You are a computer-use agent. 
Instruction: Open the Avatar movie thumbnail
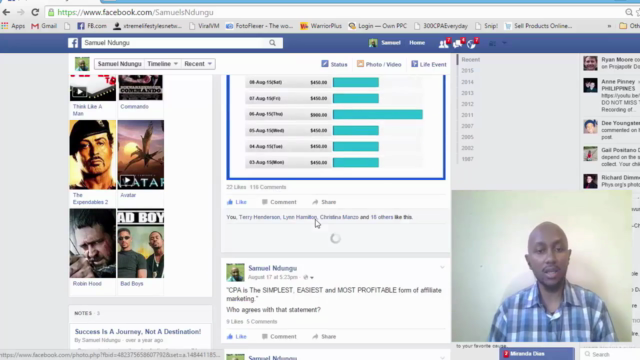(x=141, y=155)
